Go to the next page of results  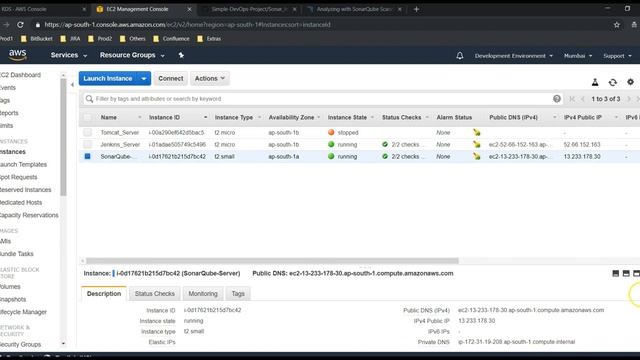(629, 99)
